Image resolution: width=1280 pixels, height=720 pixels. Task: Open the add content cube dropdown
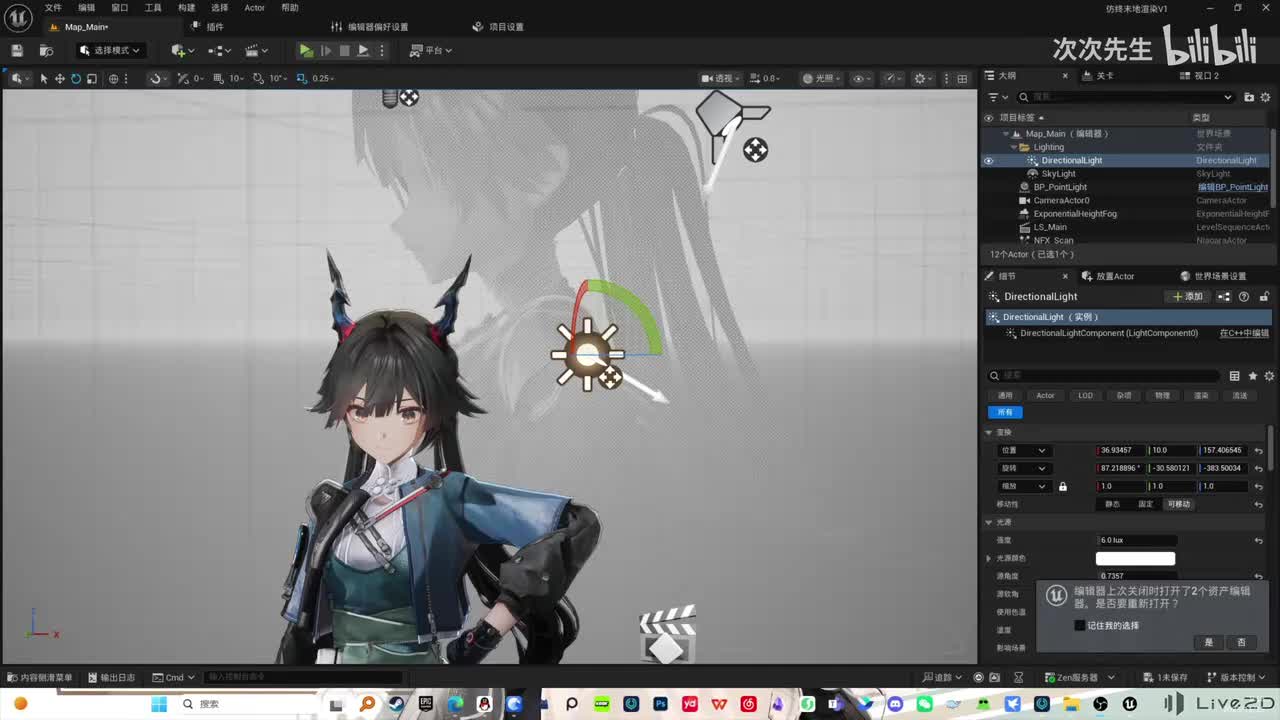tap(181, 50)
